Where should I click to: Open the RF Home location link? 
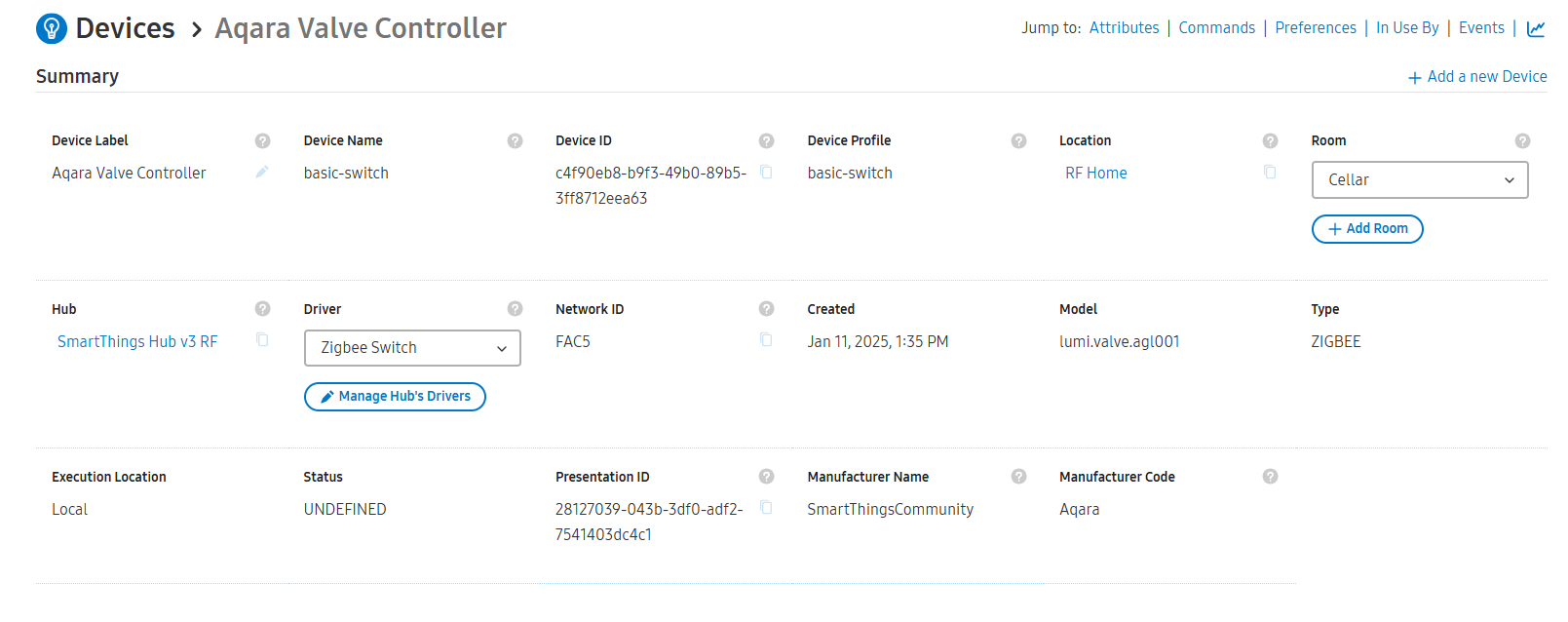pos(1095,174)
